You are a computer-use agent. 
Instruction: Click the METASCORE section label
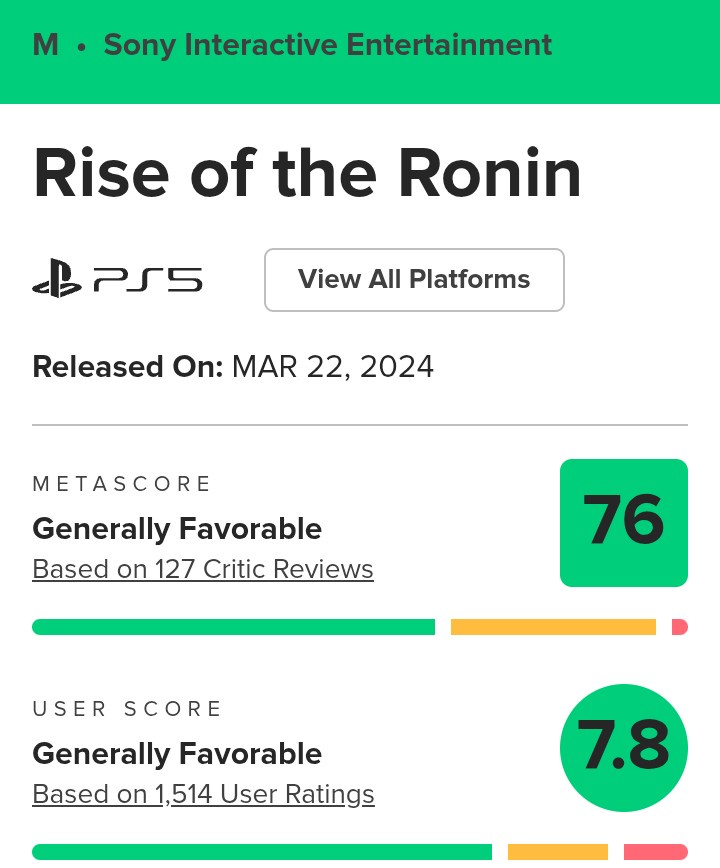(x=122, y=484)
